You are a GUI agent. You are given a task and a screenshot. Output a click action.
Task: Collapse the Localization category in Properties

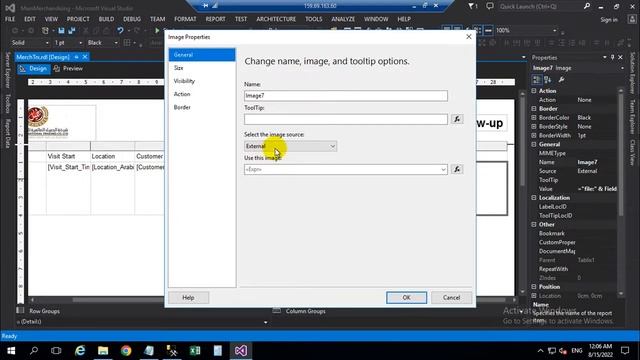tap(534, 198)
